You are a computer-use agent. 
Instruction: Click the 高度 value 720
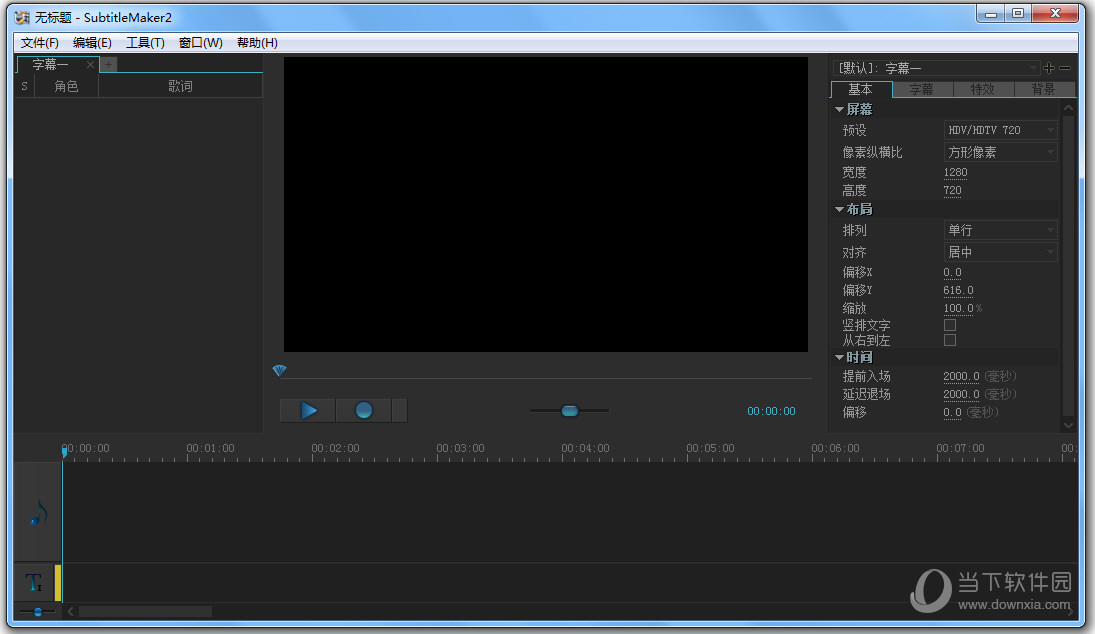point(953,190)
